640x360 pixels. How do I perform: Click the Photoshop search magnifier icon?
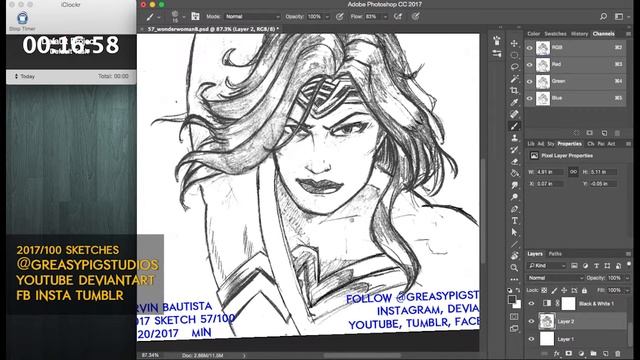click(603, 16)
